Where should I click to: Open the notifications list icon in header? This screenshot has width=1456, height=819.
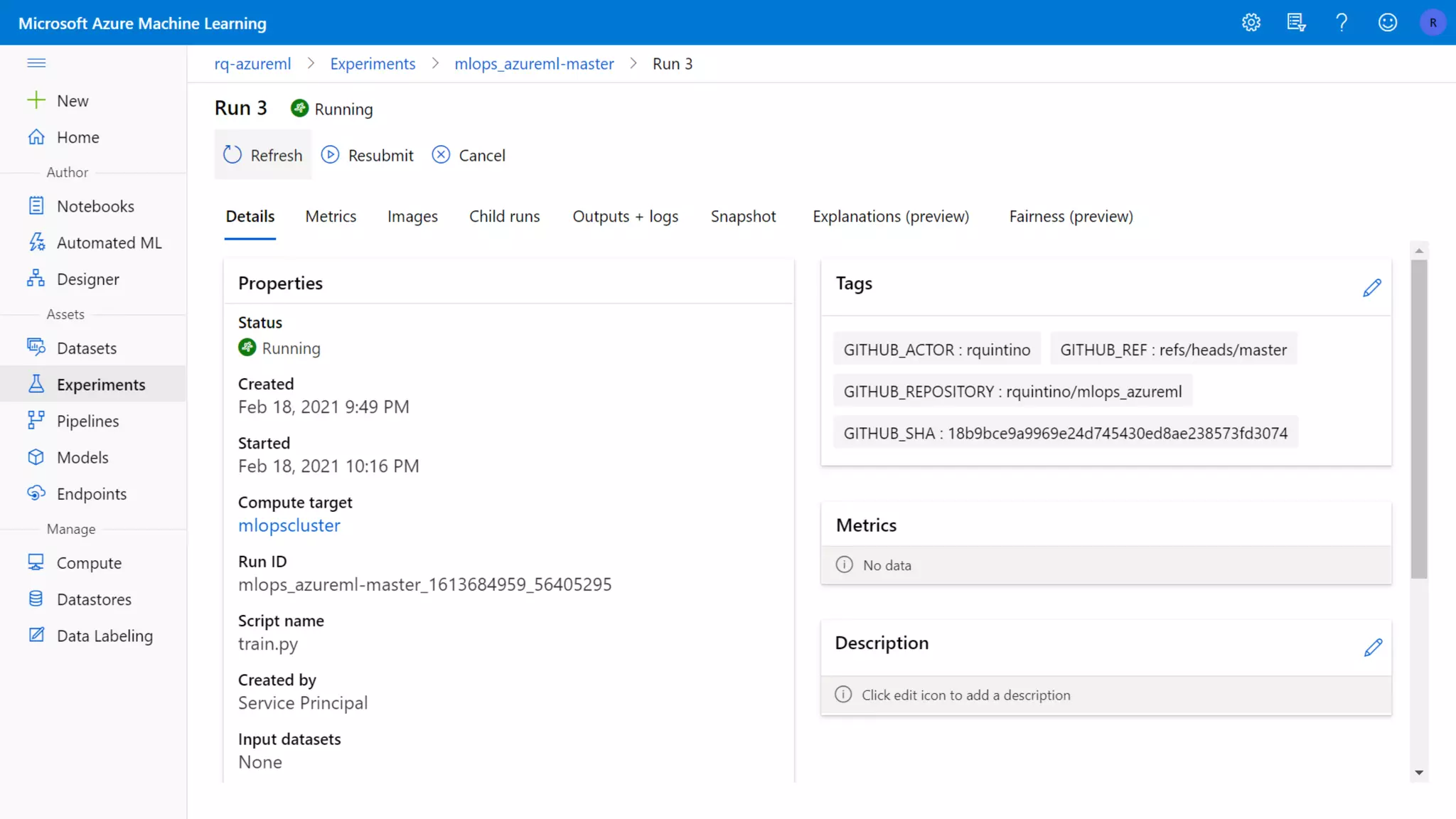tap(1296, 23)
